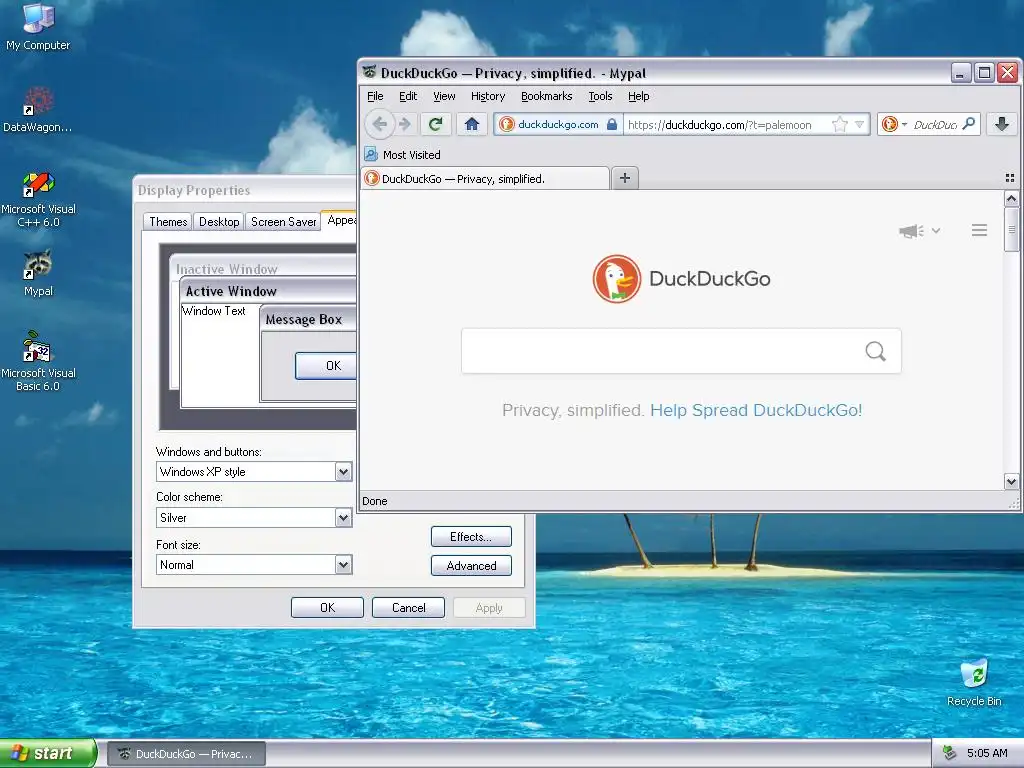
Task: Click the Most Visited bookmark icon
Action: click(x=370, y=155)
